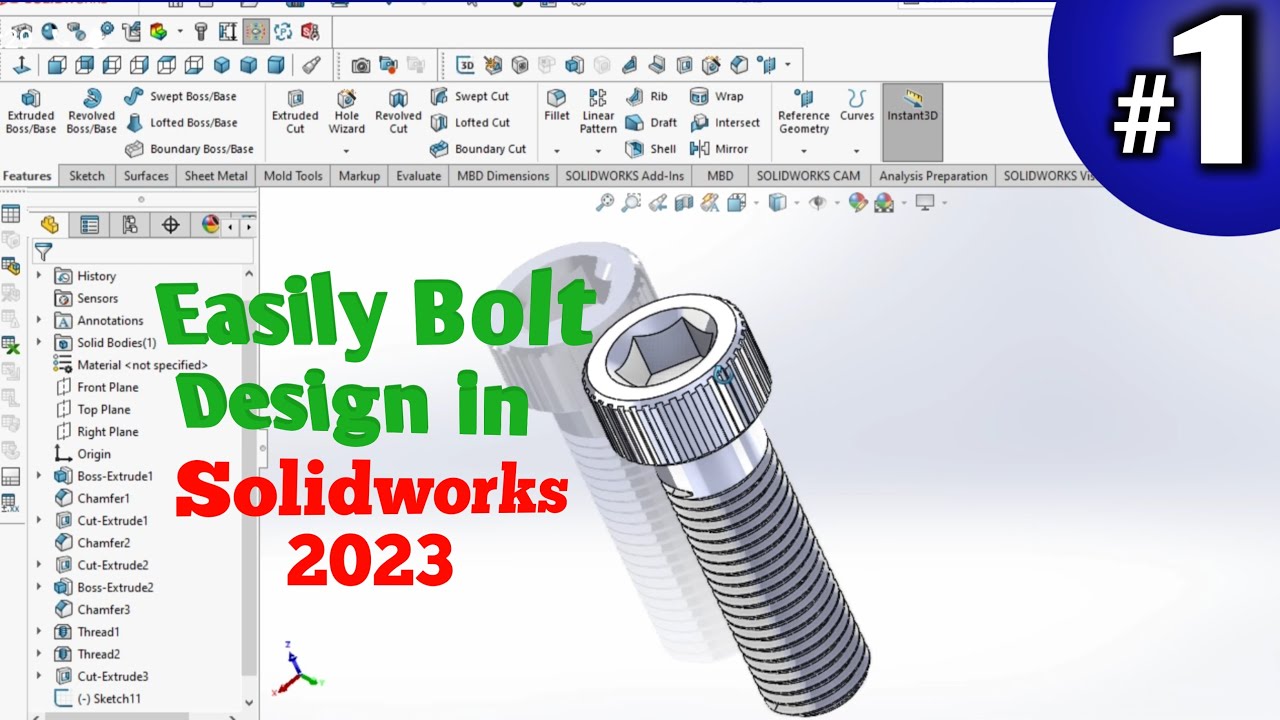Choose the Lofted Boss/Base tool
This screenshot has width=1280, height=720.
click(x=181, y=123)
